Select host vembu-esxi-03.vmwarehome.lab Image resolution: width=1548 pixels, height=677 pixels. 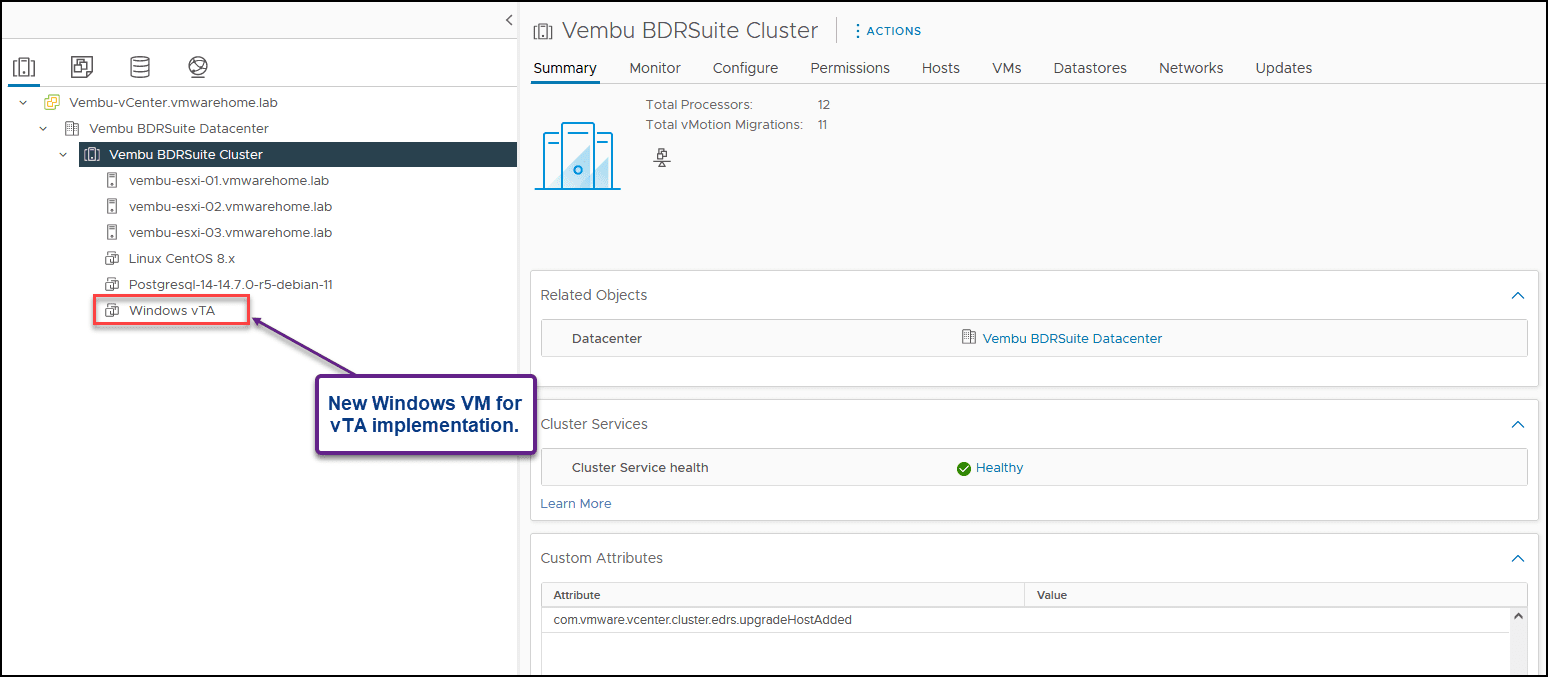[x=230, y=232]
